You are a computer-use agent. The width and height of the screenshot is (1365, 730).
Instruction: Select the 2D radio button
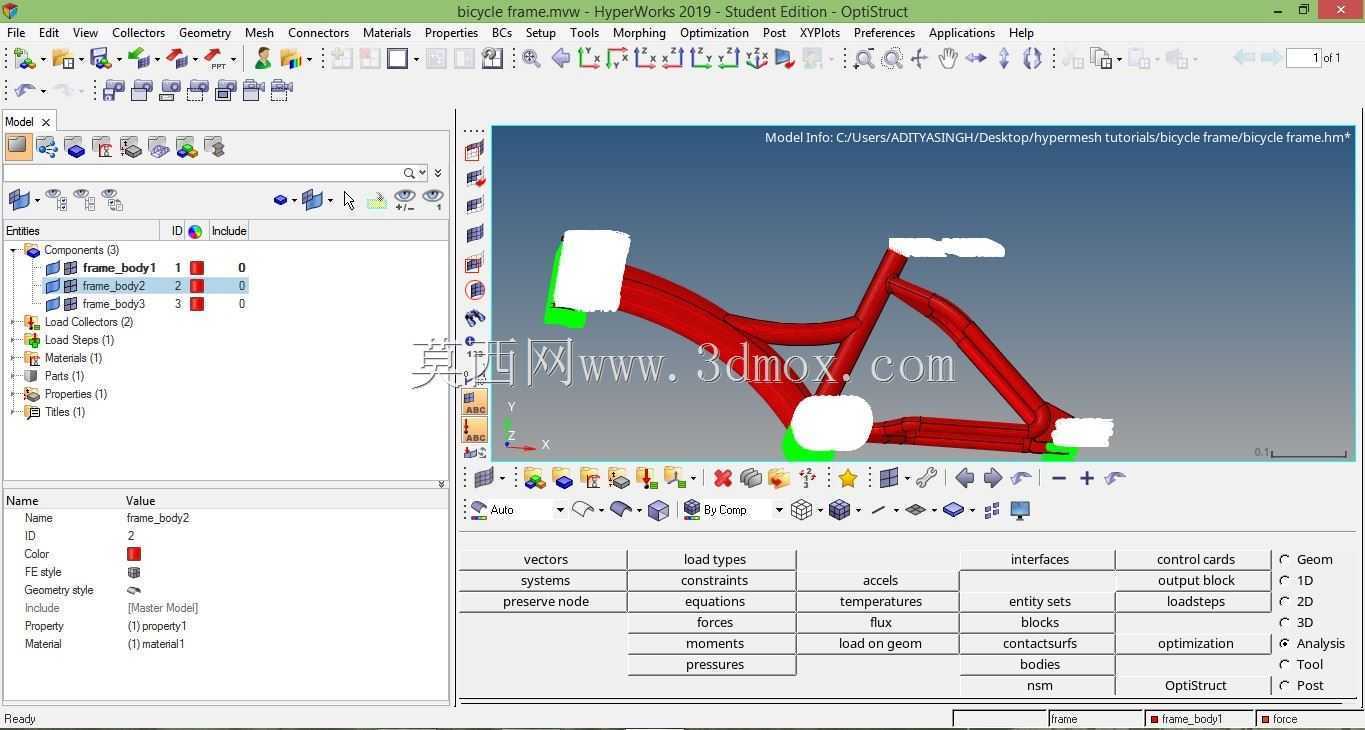(1285, 602)
